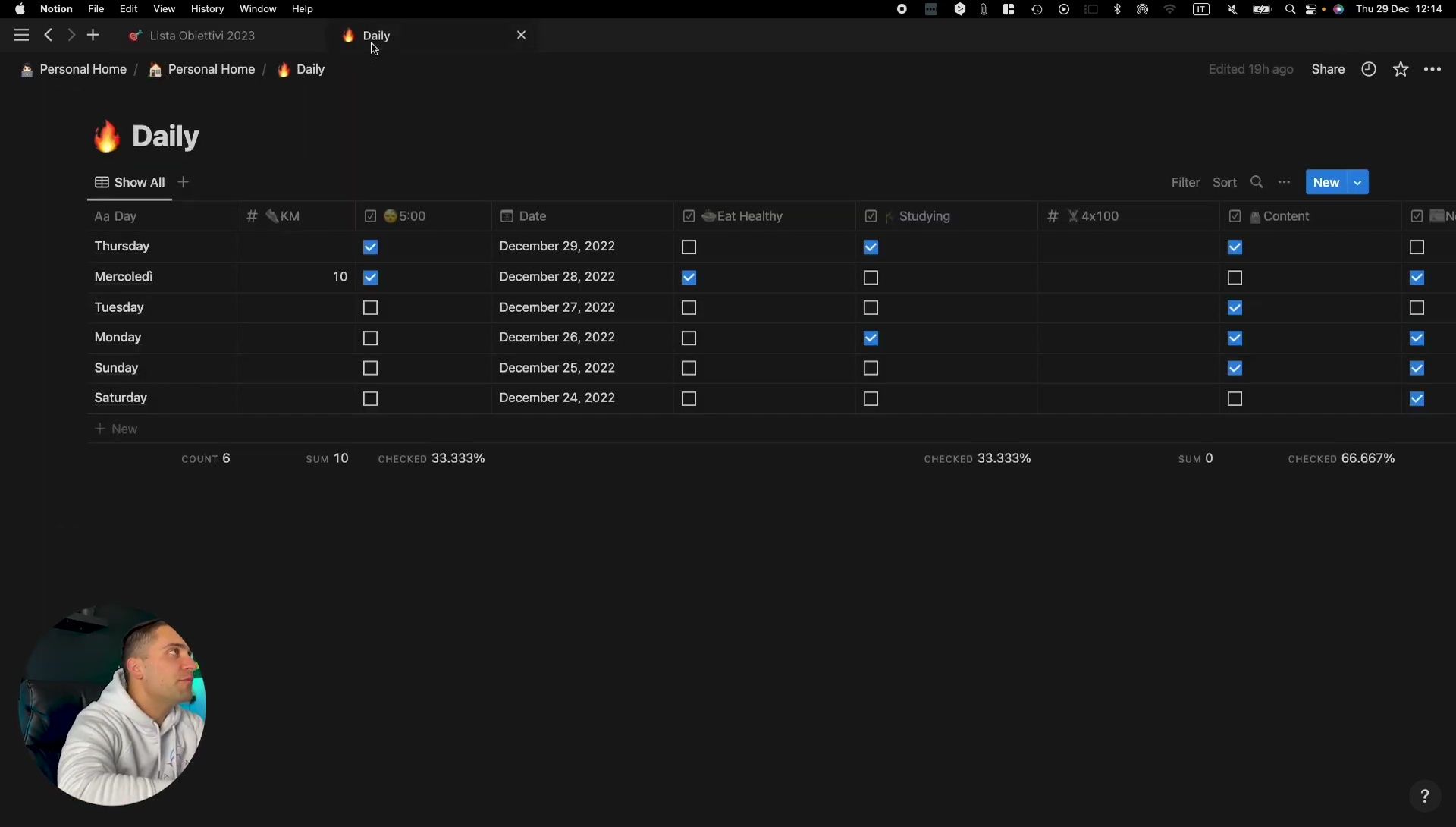Open Bluetooth status in menu bar

1117,9
